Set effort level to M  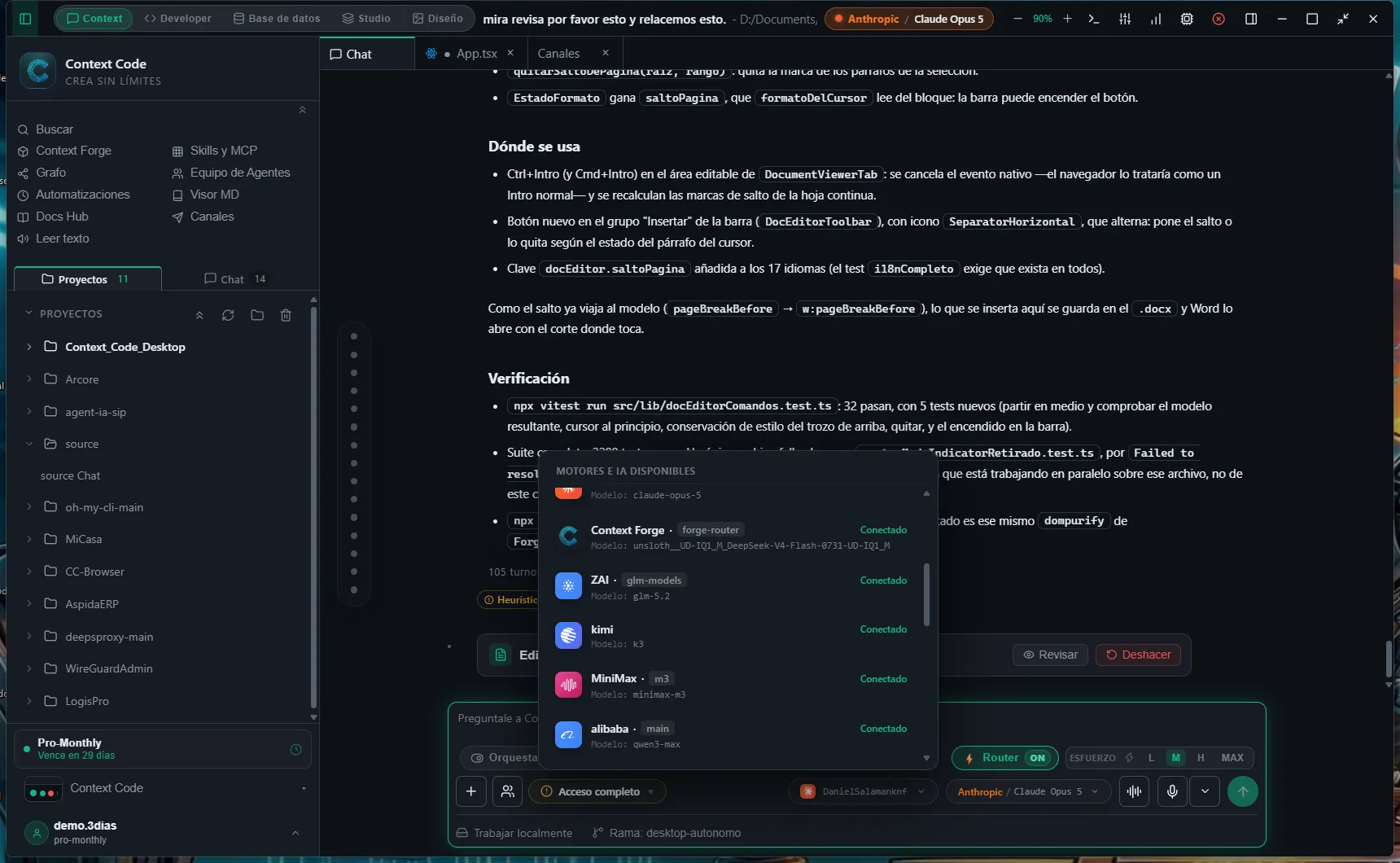(x=1175, y=757)
